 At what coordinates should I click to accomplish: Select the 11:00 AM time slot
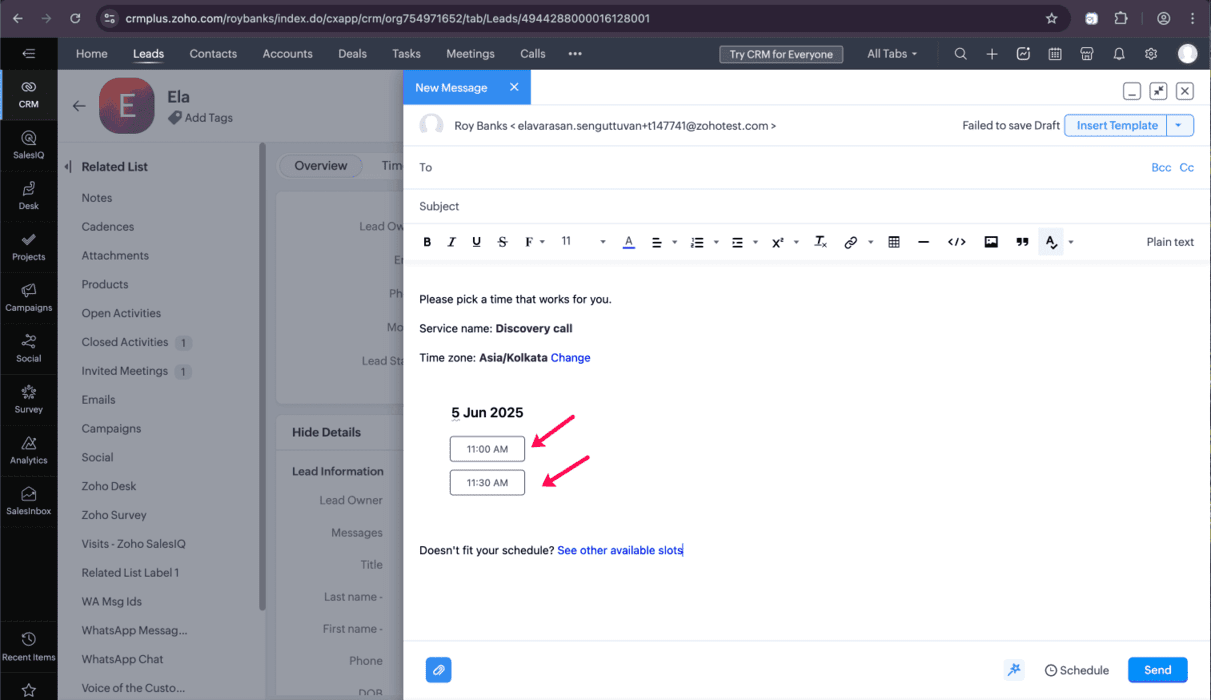[x=487, y=449]
